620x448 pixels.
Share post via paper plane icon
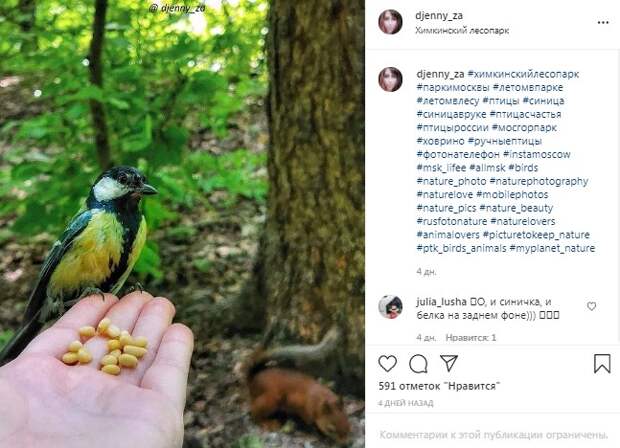tap(449, 363)
